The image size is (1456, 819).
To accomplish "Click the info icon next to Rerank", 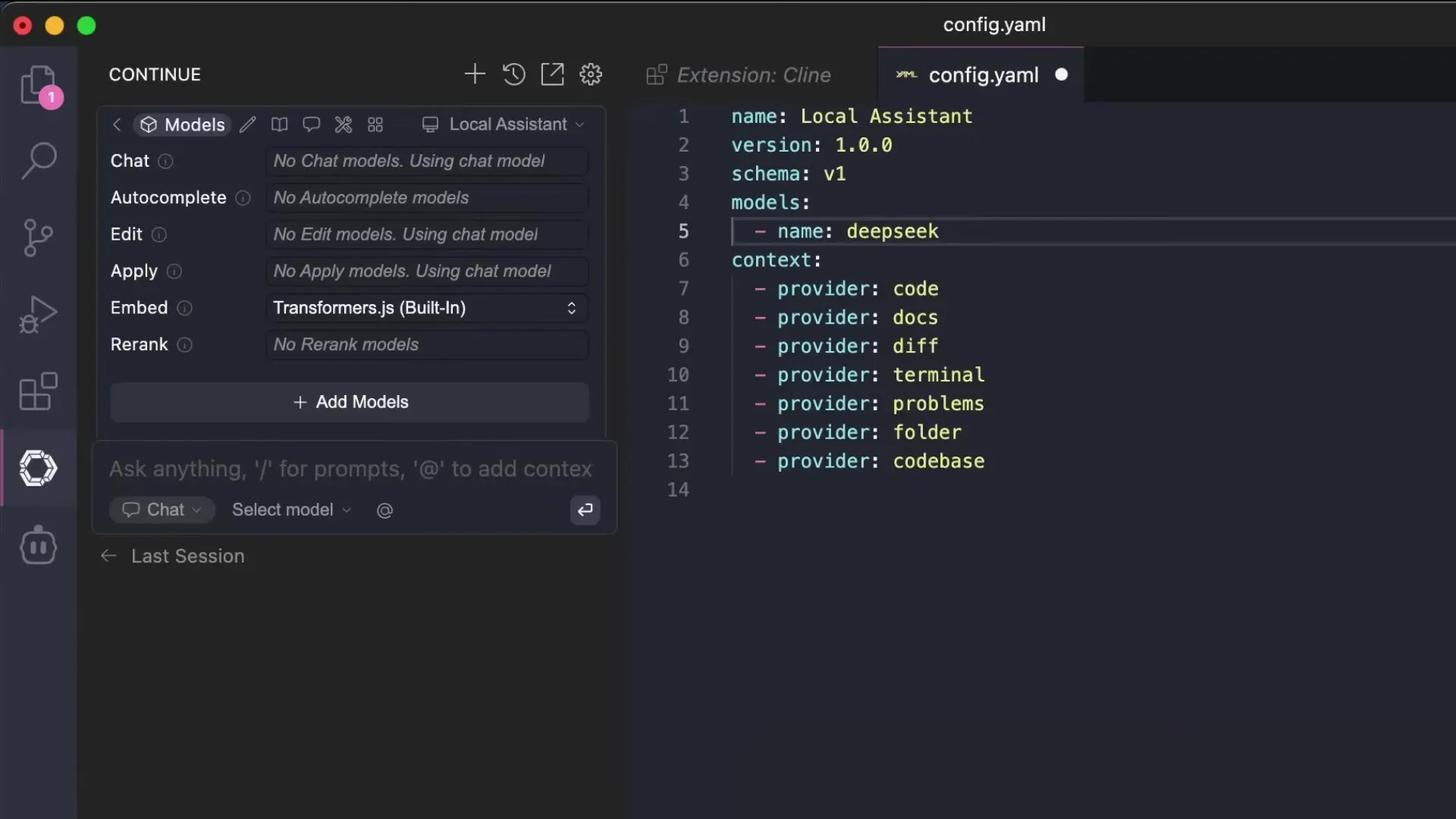I will pos(184,345).
